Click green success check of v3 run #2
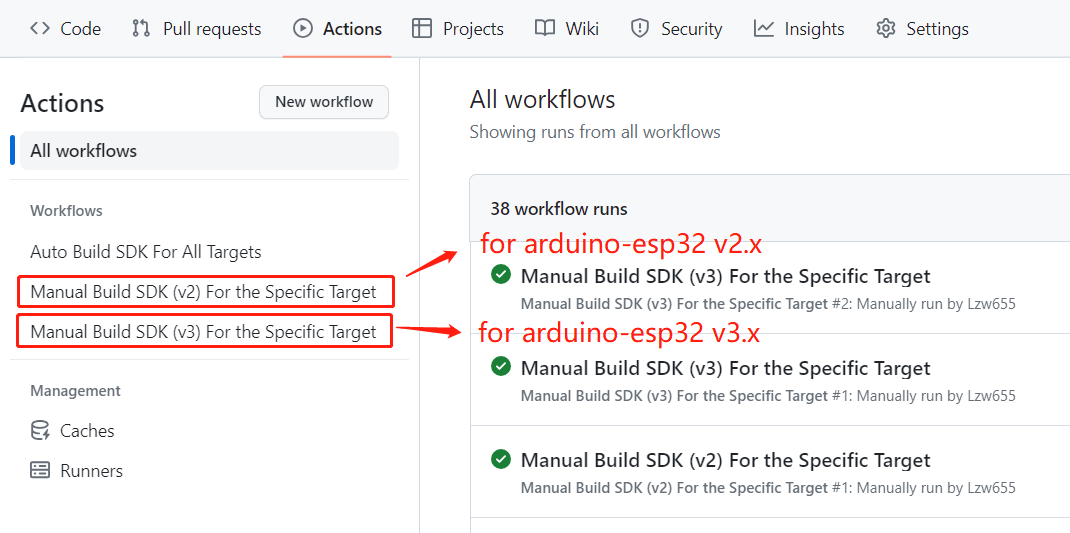The image size is (1070, 533). click(x=501, y=275)
